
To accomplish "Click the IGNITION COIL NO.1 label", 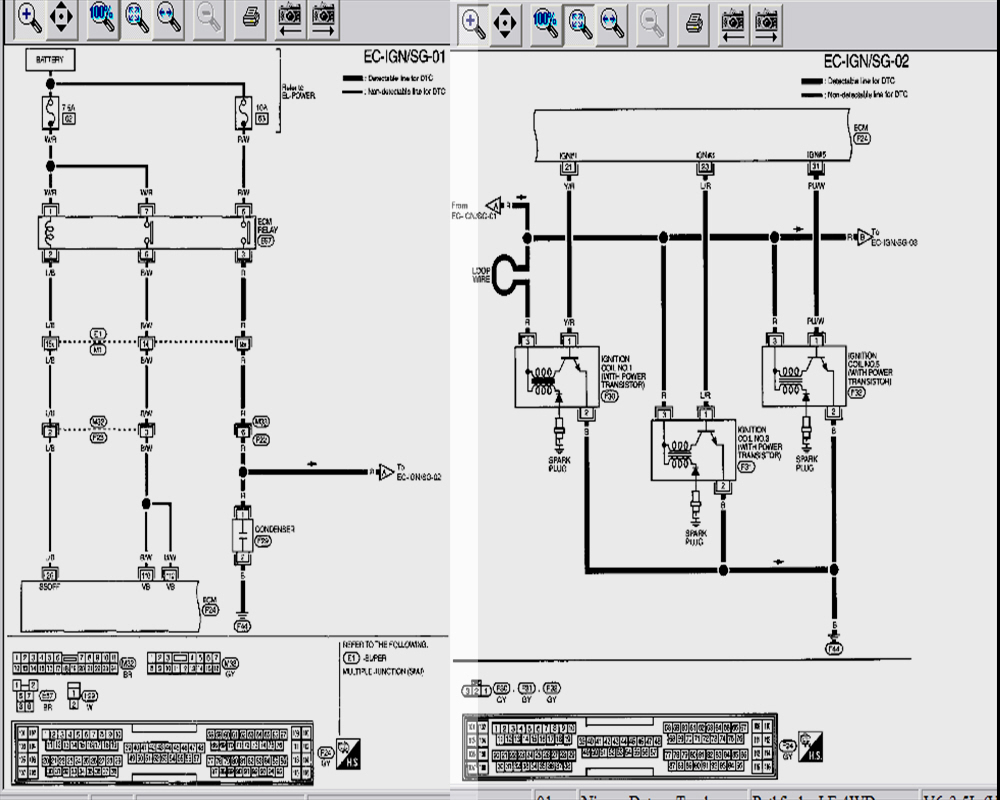I will coord(623,372).
